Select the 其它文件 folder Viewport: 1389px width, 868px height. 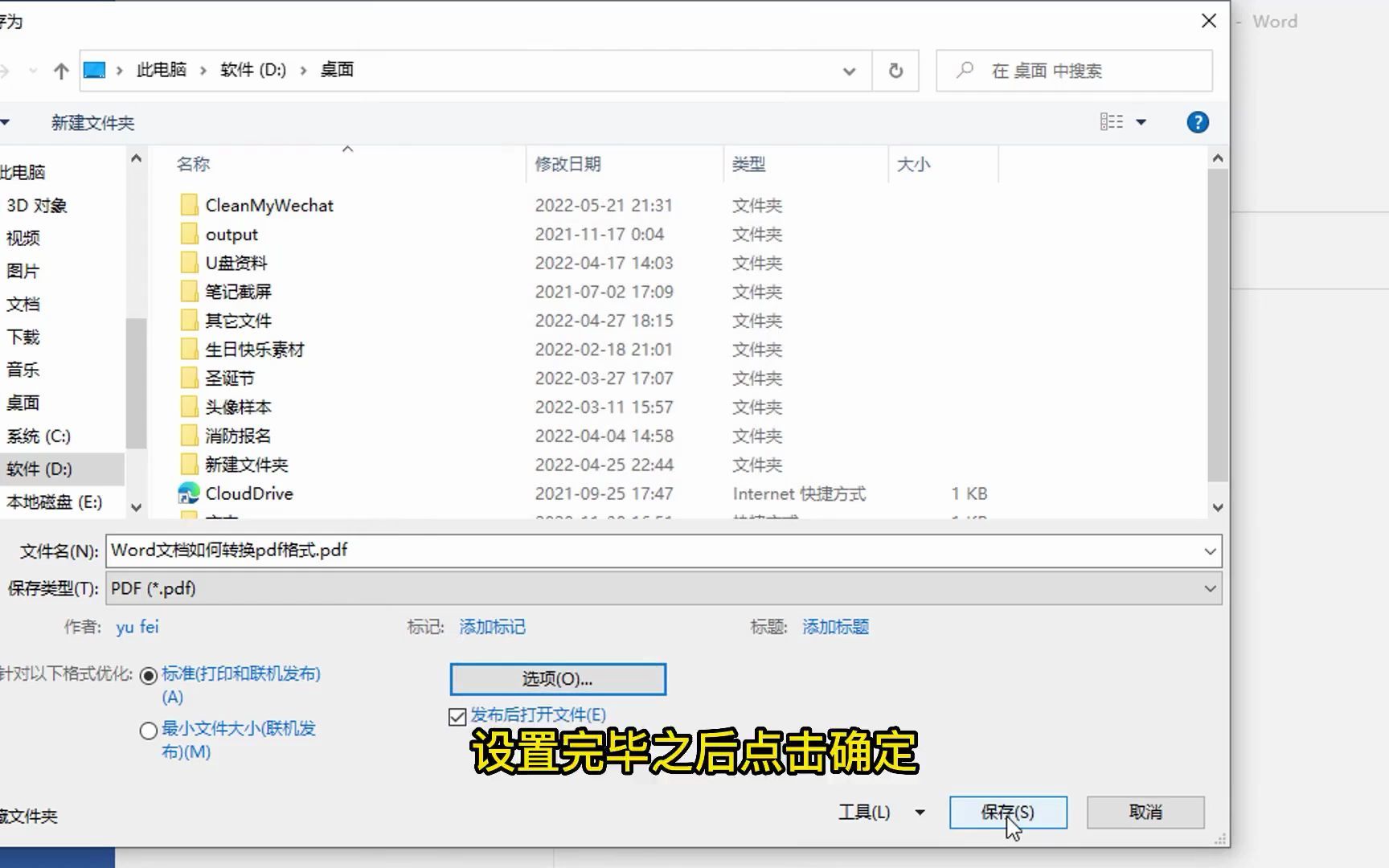(x=238, y=321)
